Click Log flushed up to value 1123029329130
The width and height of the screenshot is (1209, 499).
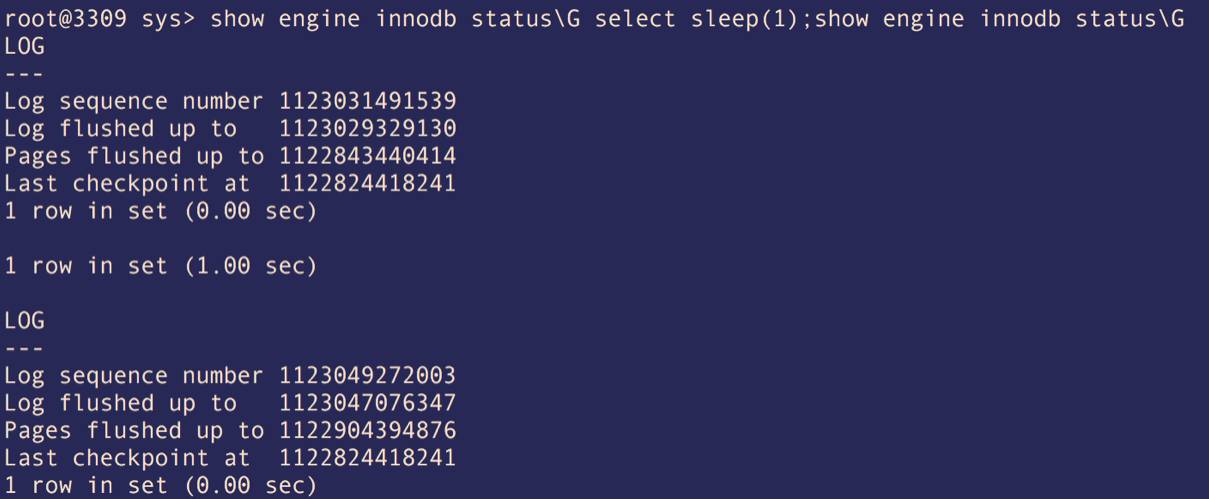coord(368,129)
